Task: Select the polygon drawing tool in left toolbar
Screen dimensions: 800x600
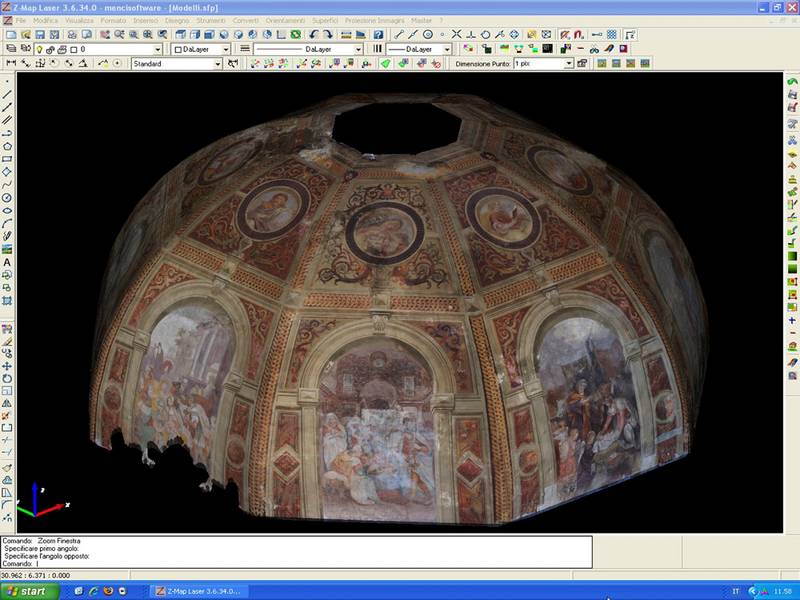Action: point(7,146)
